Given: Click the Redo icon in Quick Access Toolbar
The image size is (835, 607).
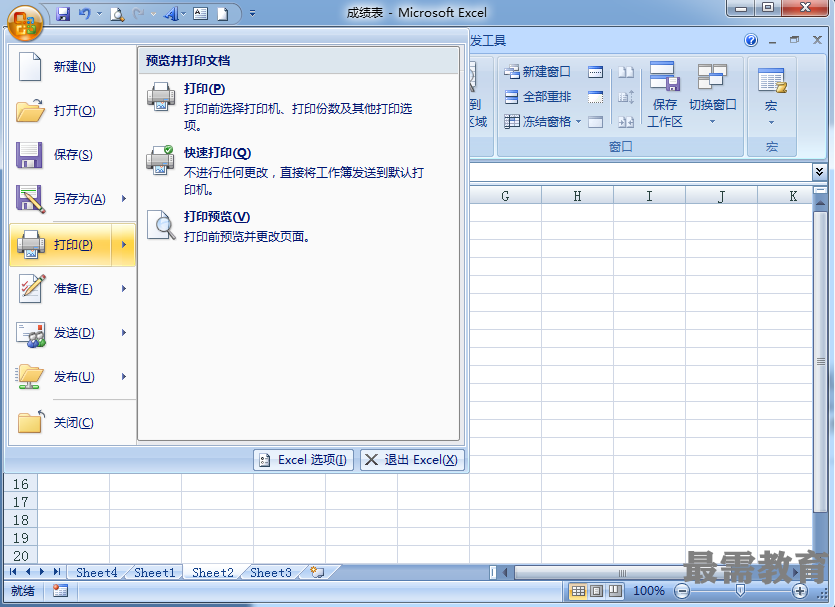Looking at the screenshot, I should tap(138, 14).
